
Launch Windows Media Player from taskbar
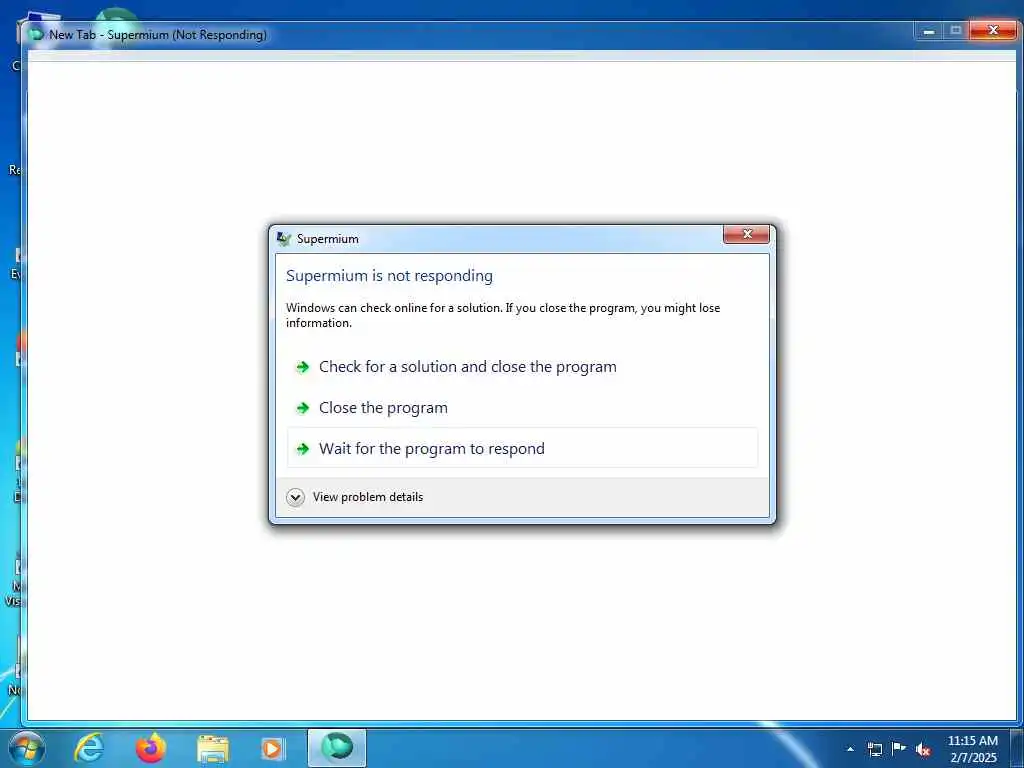coord(272,749)
